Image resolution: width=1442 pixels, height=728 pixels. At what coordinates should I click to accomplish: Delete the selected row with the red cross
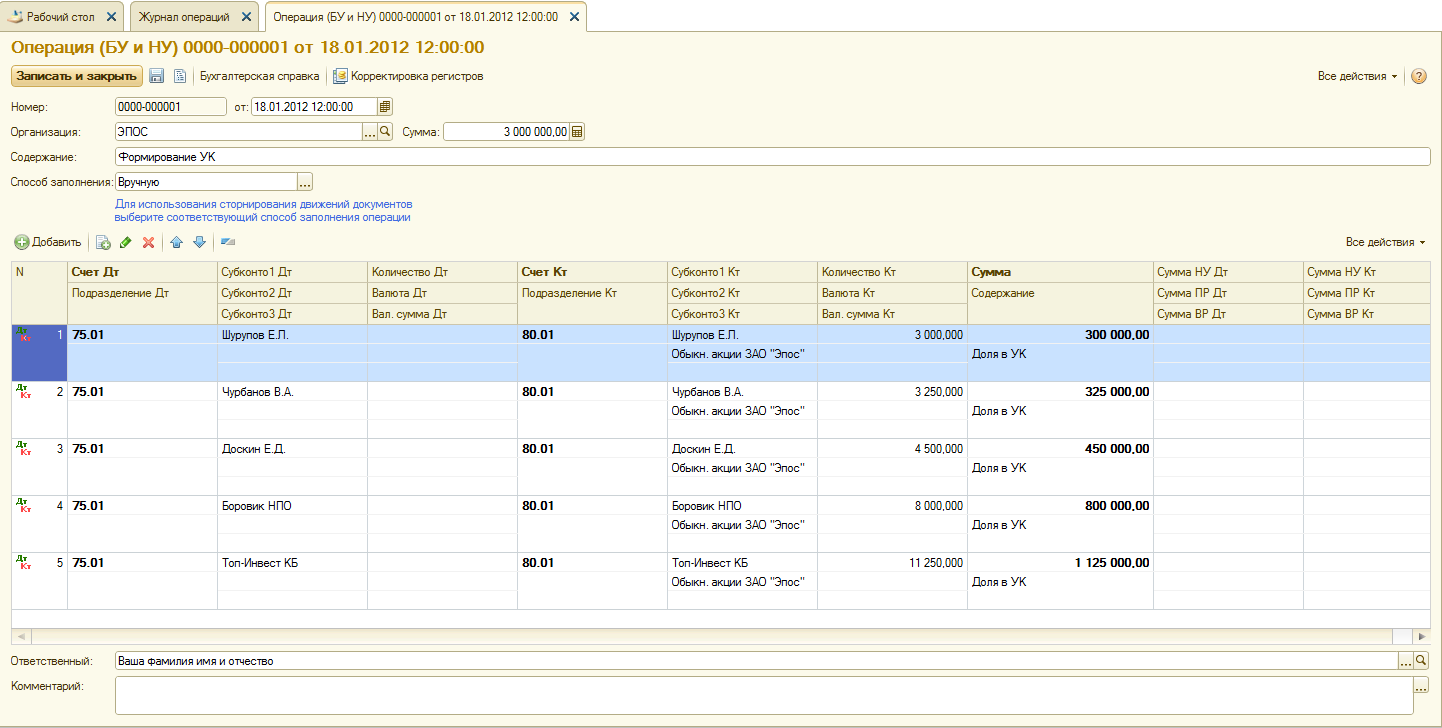[x=148, y=242]
